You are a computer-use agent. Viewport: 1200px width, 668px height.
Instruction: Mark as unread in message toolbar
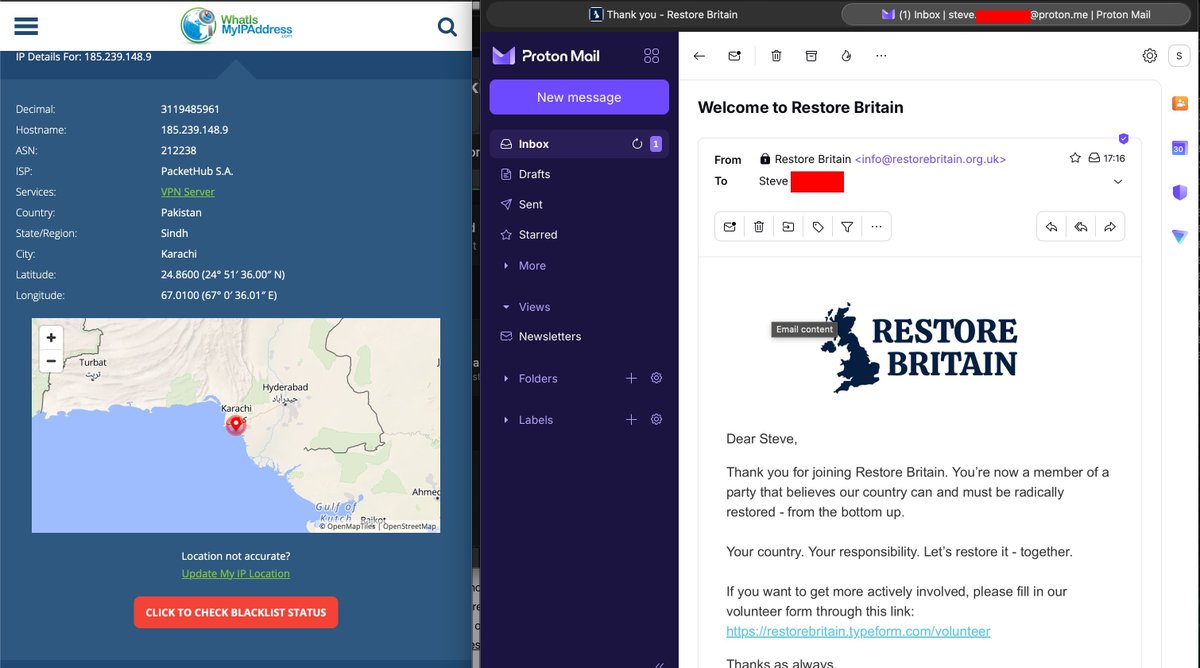[730, 227]
